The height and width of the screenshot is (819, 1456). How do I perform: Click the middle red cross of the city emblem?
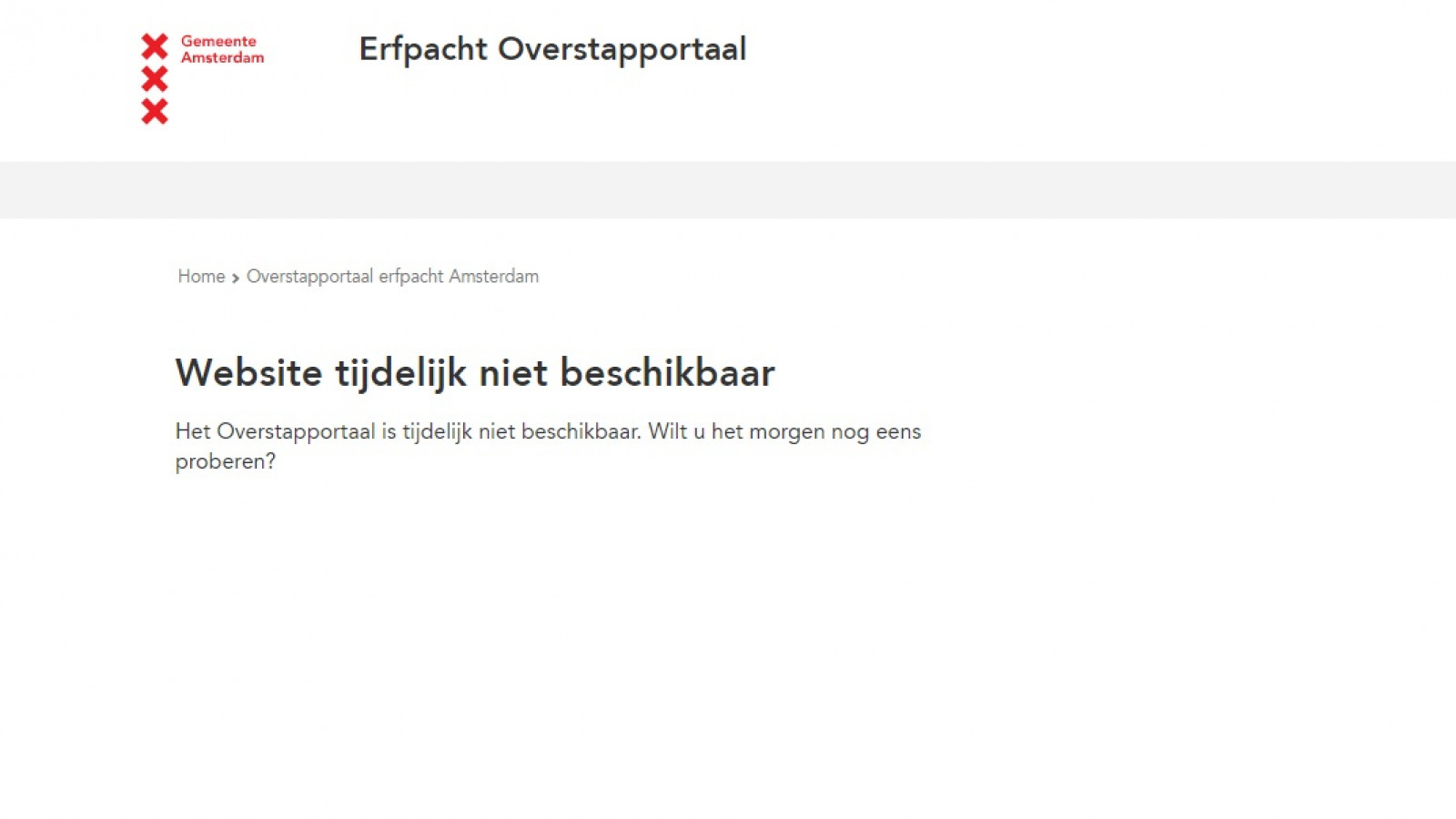point(156,78)
